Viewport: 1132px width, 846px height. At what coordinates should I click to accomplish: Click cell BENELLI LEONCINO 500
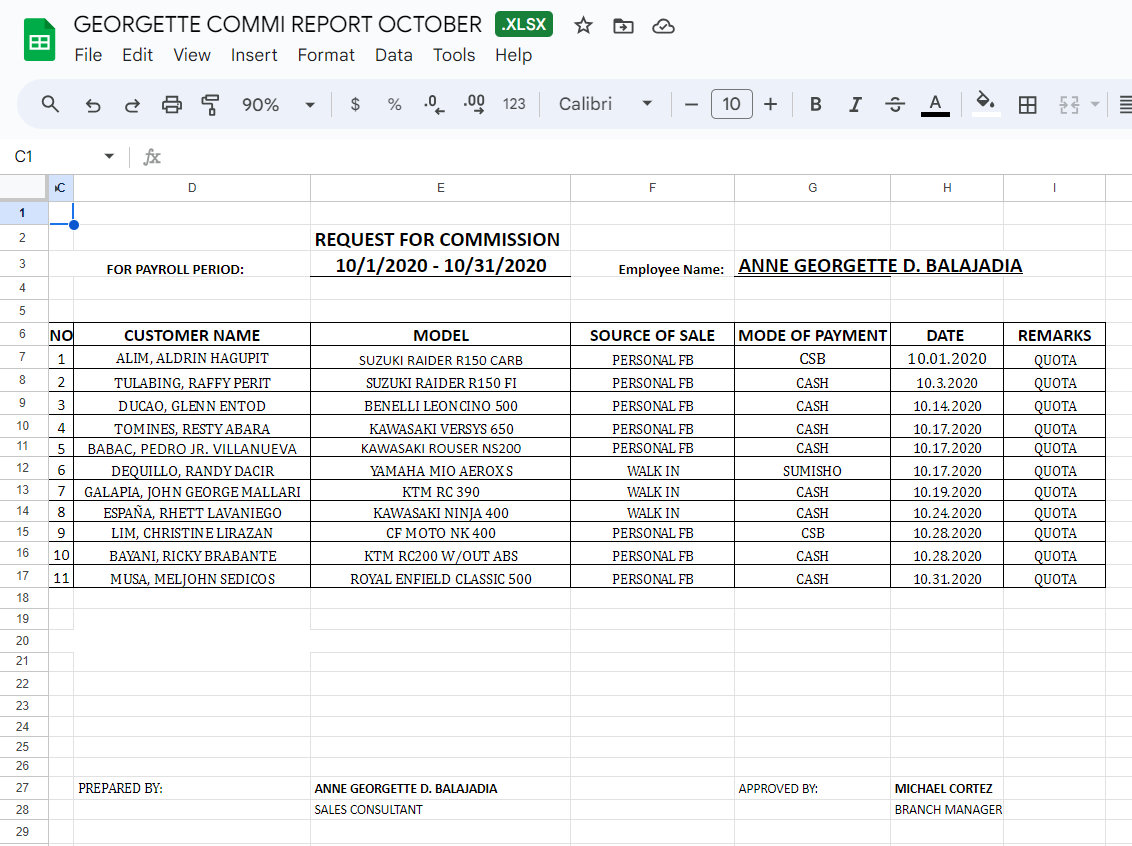click(x=440, y=406)
